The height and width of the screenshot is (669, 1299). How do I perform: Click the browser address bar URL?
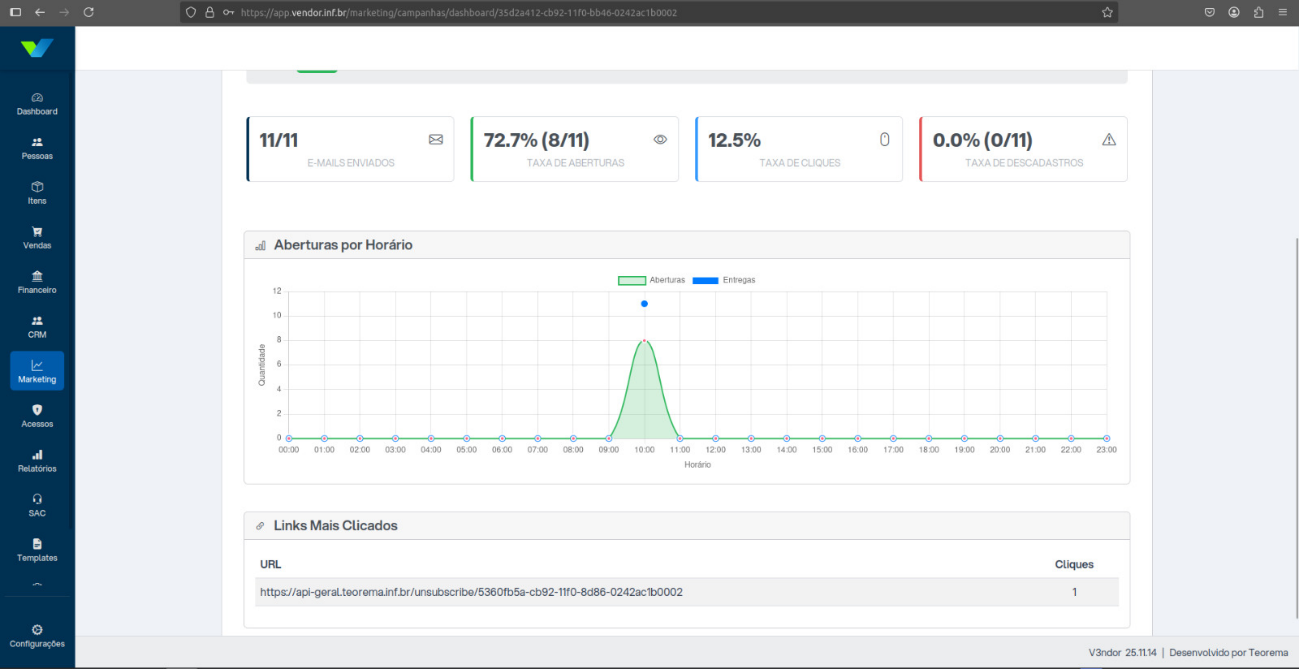click(x=458, y=12)
